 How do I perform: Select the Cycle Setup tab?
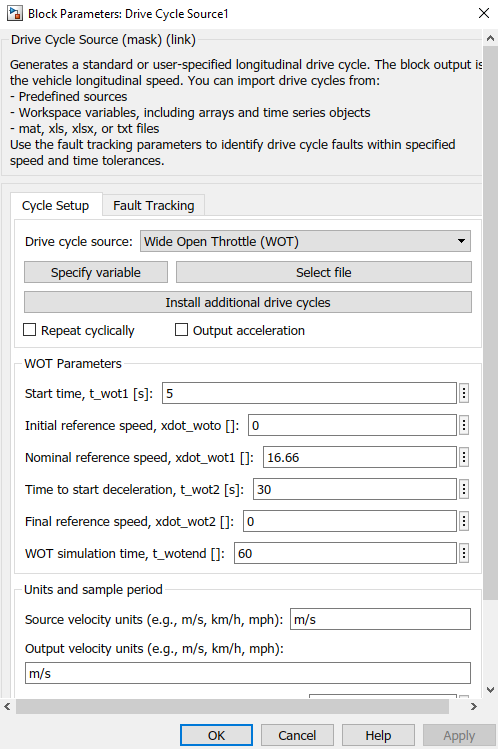pyautogui.click(x=55, y=205)
